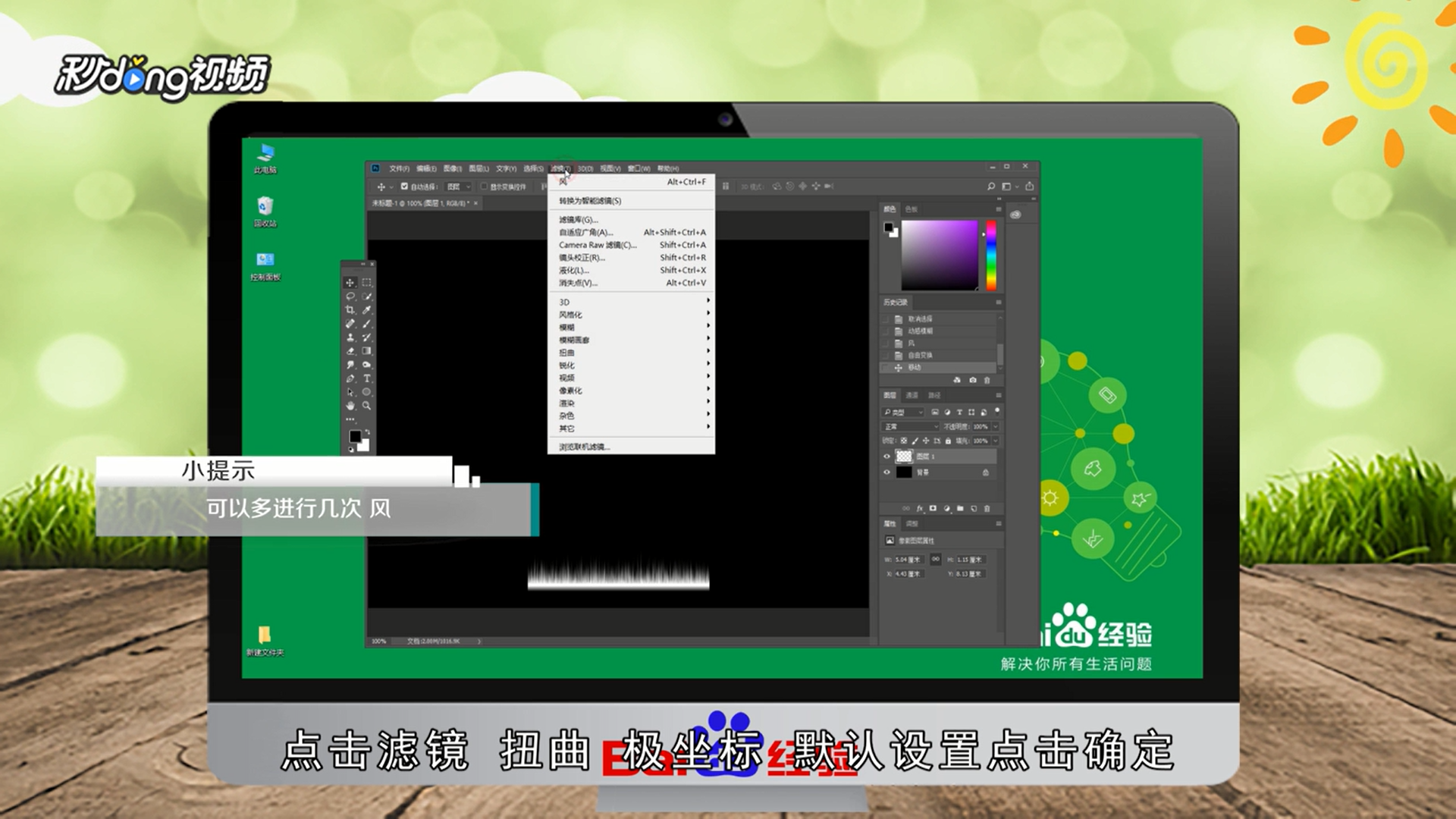The image size is (1456, 819).
Task: Click the rainbow hue slider strip
Action: 990,255
